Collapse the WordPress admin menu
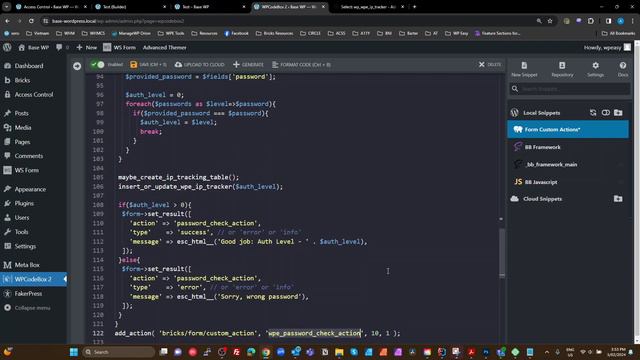This screenshot has height=360, width=640. click(33, 308)
